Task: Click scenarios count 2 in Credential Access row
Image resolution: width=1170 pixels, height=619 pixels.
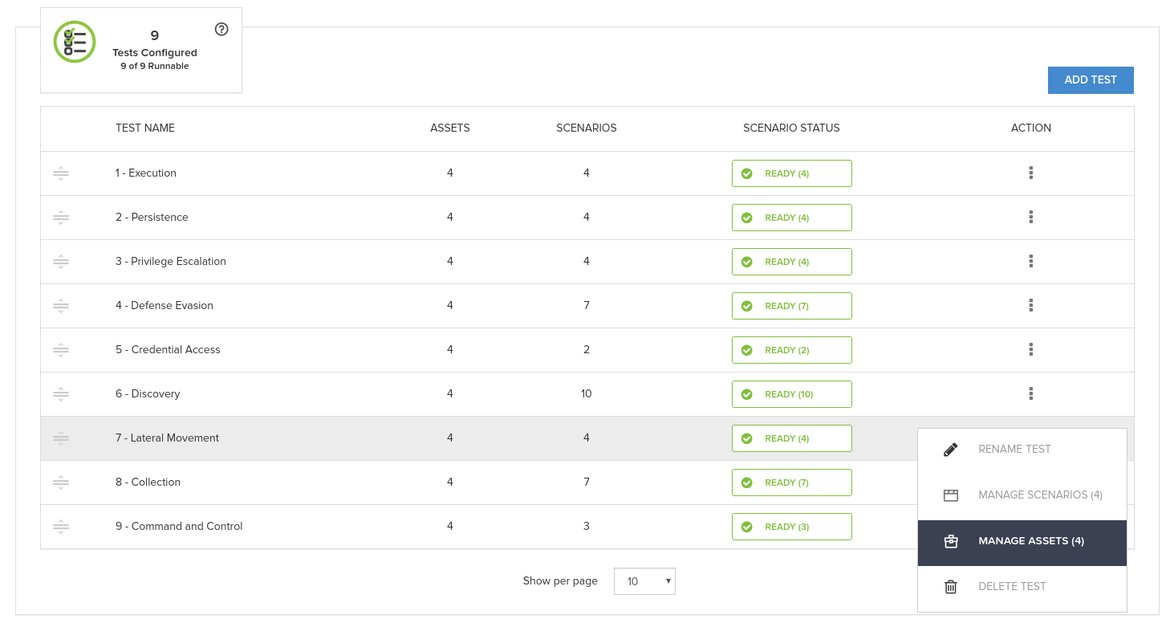Action: 586,349
